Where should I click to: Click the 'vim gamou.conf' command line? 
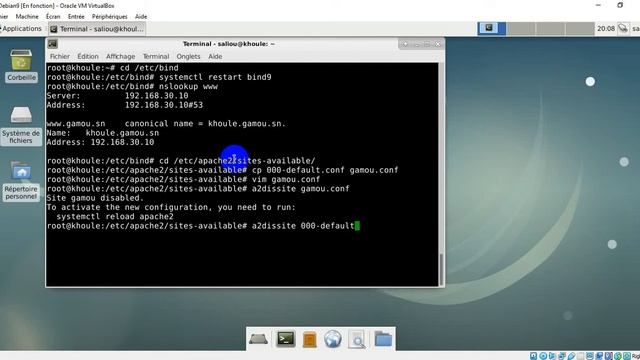pyautogui.click(x=183, y=180)
